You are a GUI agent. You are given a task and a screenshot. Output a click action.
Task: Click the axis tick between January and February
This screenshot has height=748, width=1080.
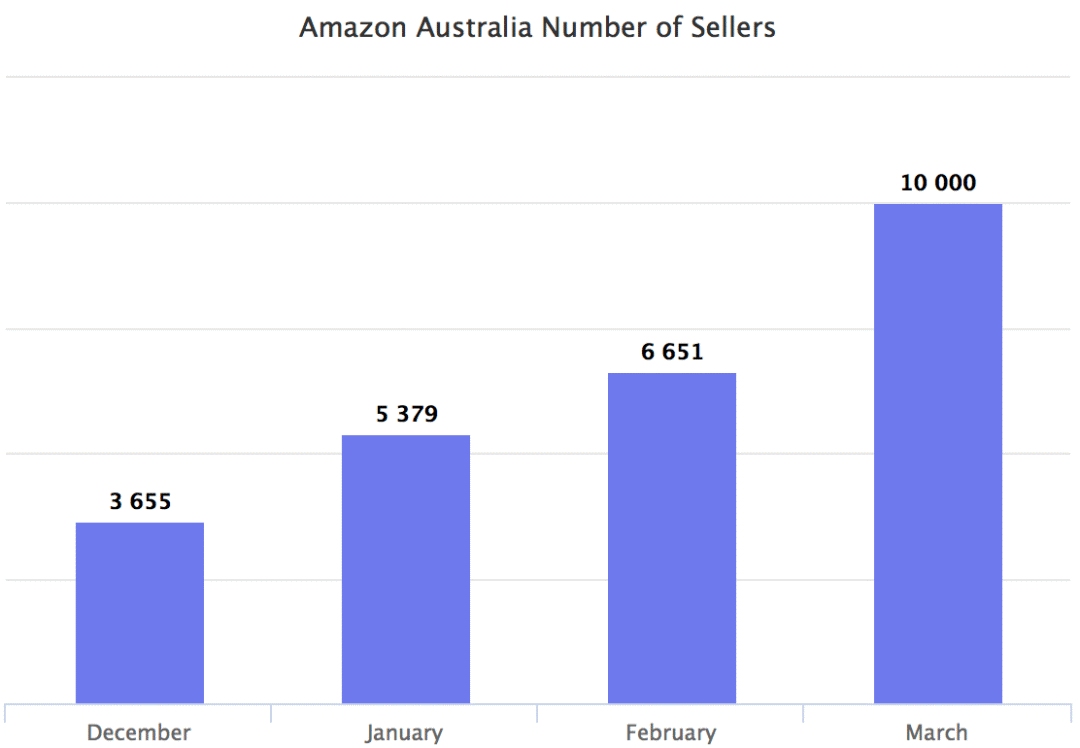click(537, 713)
